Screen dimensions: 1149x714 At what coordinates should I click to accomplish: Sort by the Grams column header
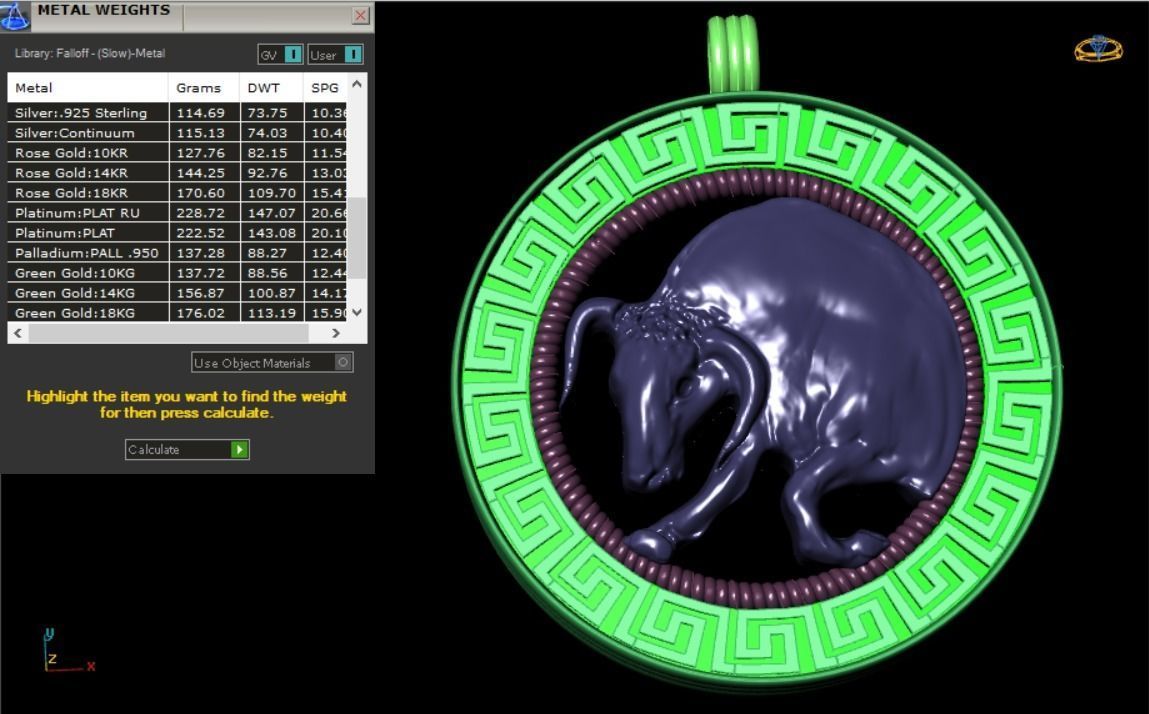pos(204,87)
